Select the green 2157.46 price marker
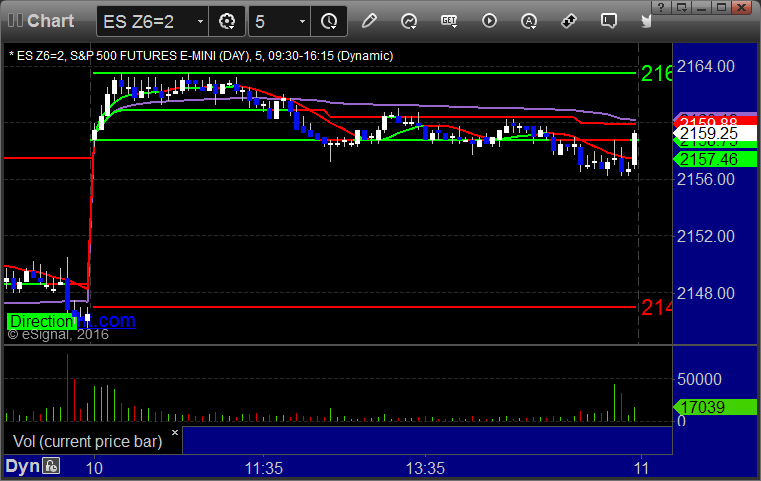The height and width of the screenshot is (481, 761). pos(715,159)
